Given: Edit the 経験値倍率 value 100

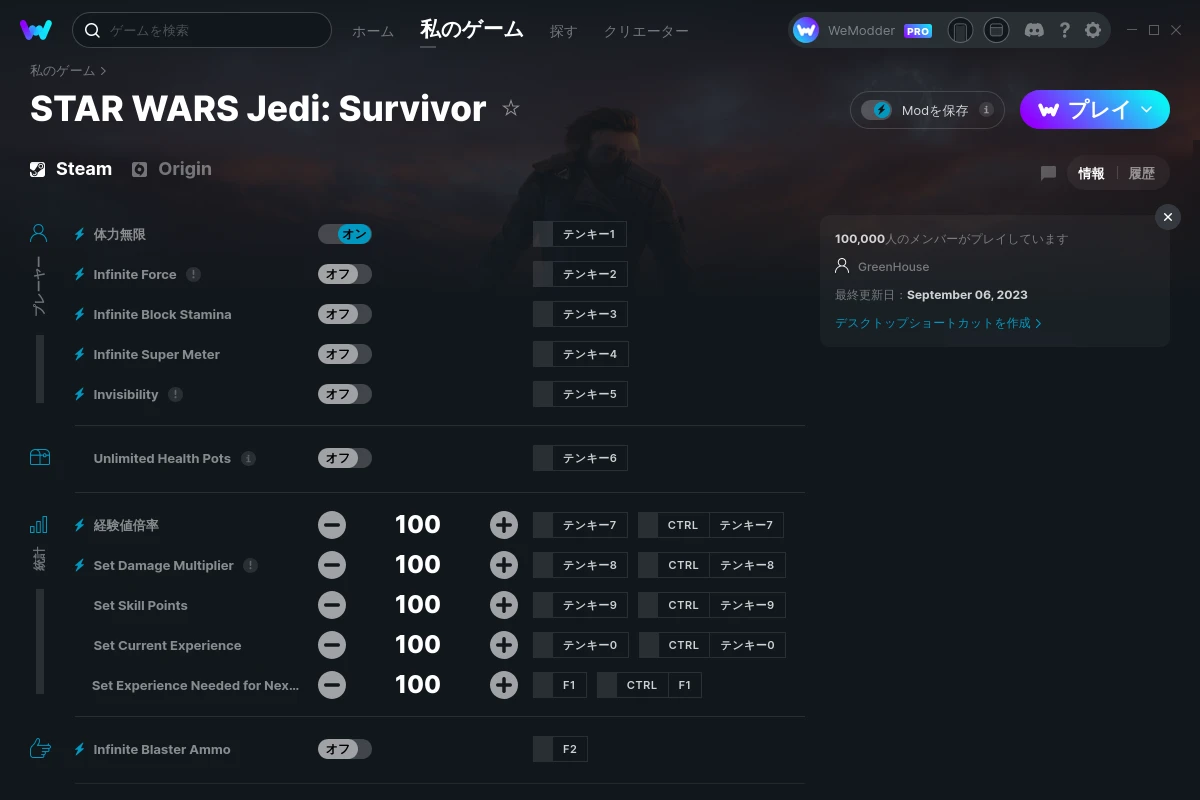Looking at the screenshot, I should (x=418, y=524).
